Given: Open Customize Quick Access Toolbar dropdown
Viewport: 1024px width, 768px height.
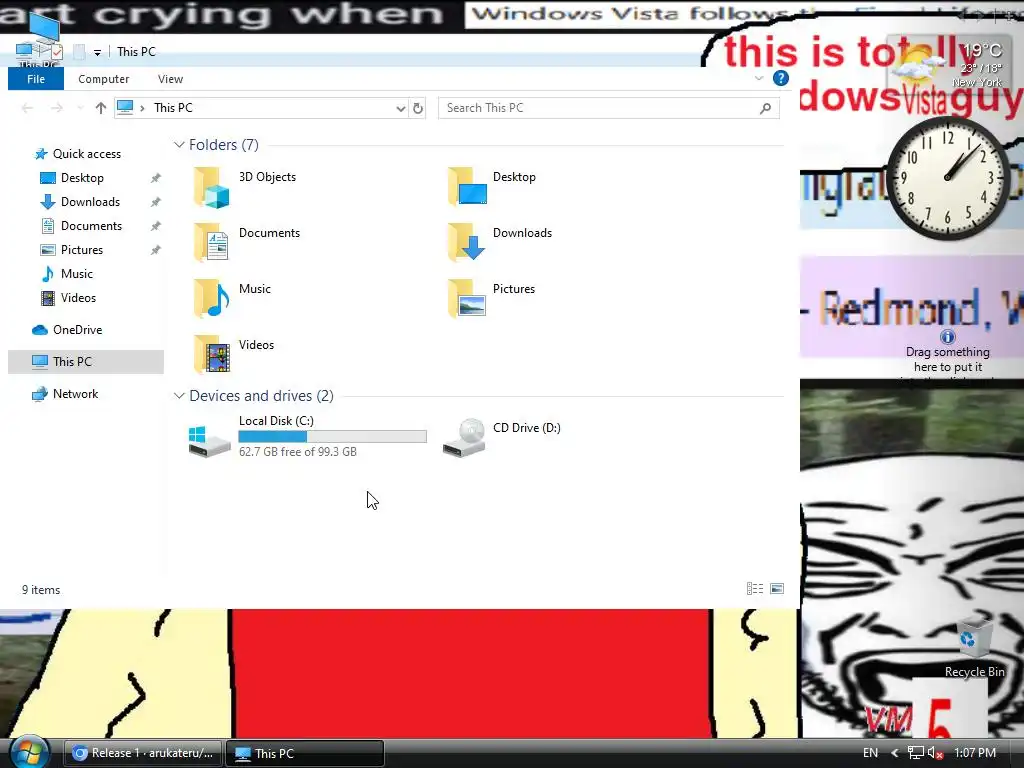Looking at the screenshot, I should 97,52.
